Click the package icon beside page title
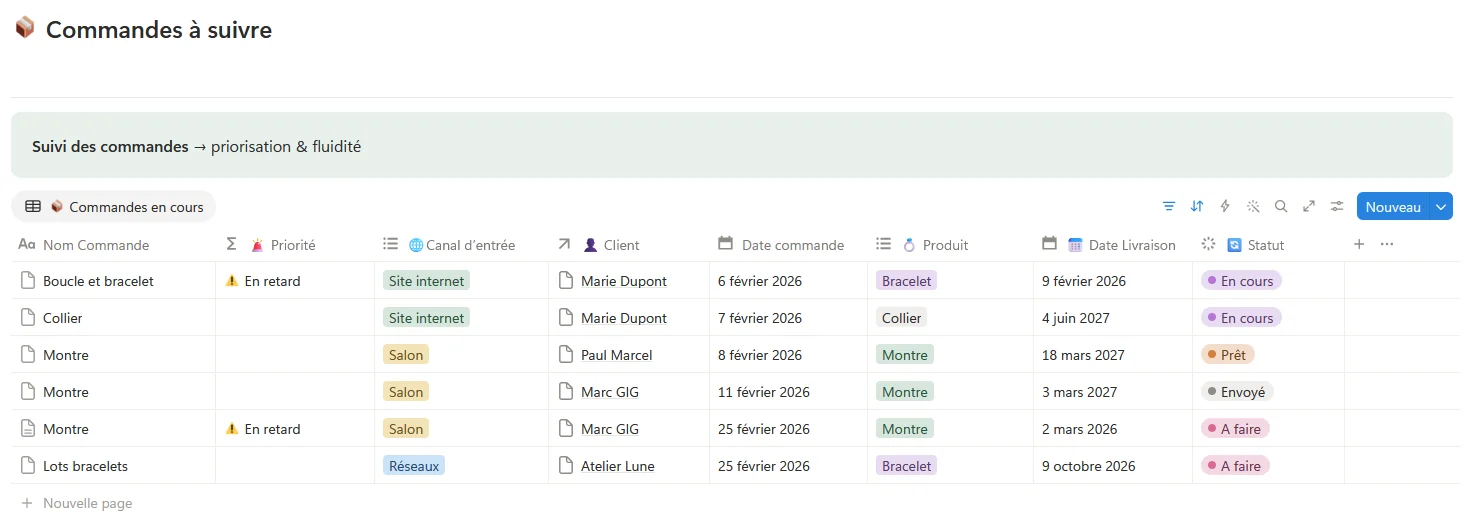Viewport: 1465px width, 525px height. (24, 28)
